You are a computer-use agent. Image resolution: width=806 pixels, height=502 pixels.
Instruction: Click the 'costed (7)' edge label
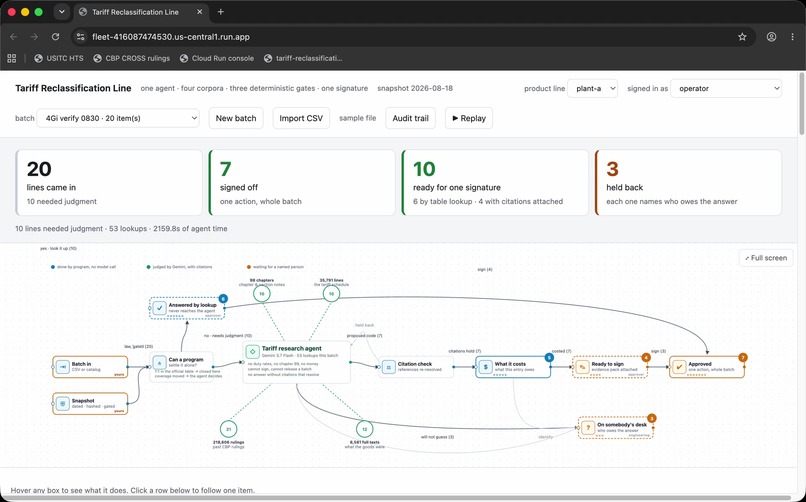[561, 351]
